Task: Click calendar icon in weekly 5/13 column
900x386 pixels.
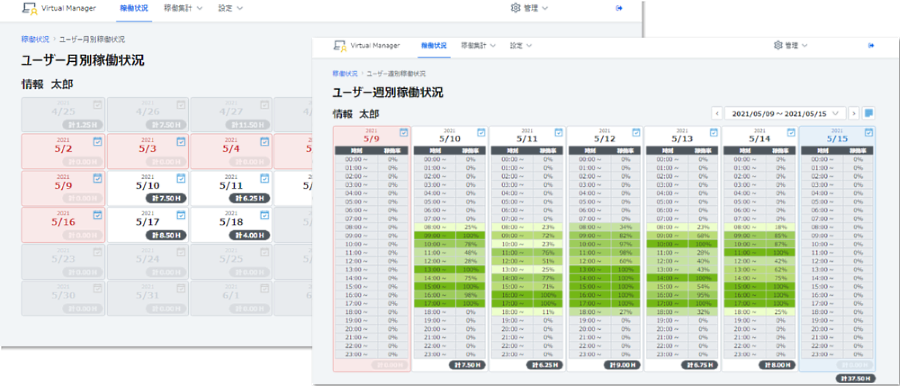Action: [x=714, y=133]
